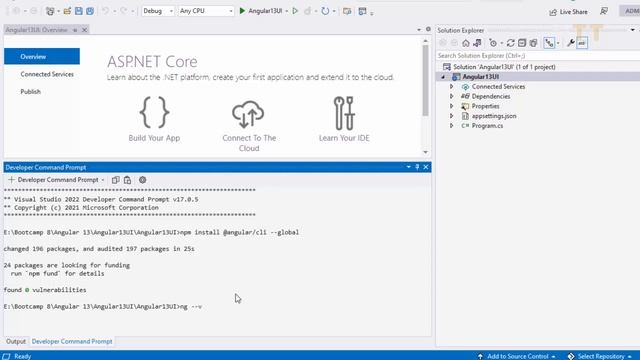Click the Save All icon
This screenshot has height=360, width=640.
tap(90, 11)
